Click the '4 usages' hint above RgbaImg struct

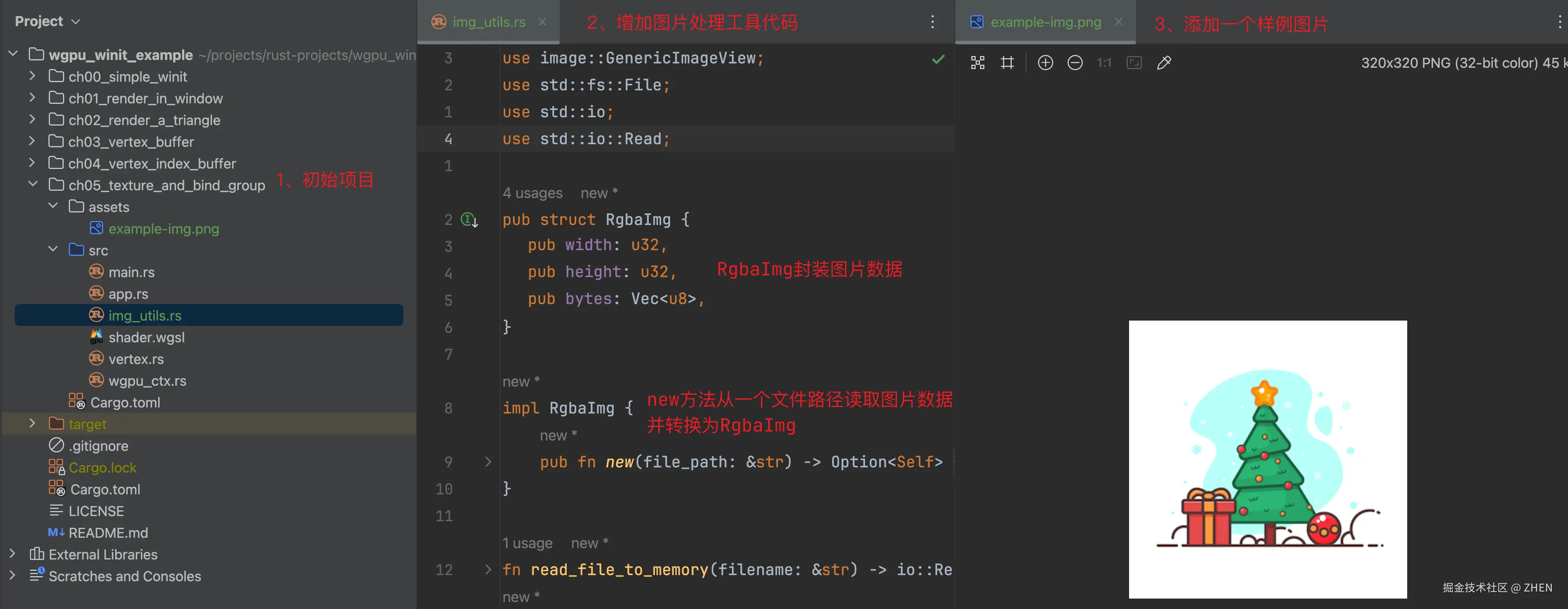point(533,193)
